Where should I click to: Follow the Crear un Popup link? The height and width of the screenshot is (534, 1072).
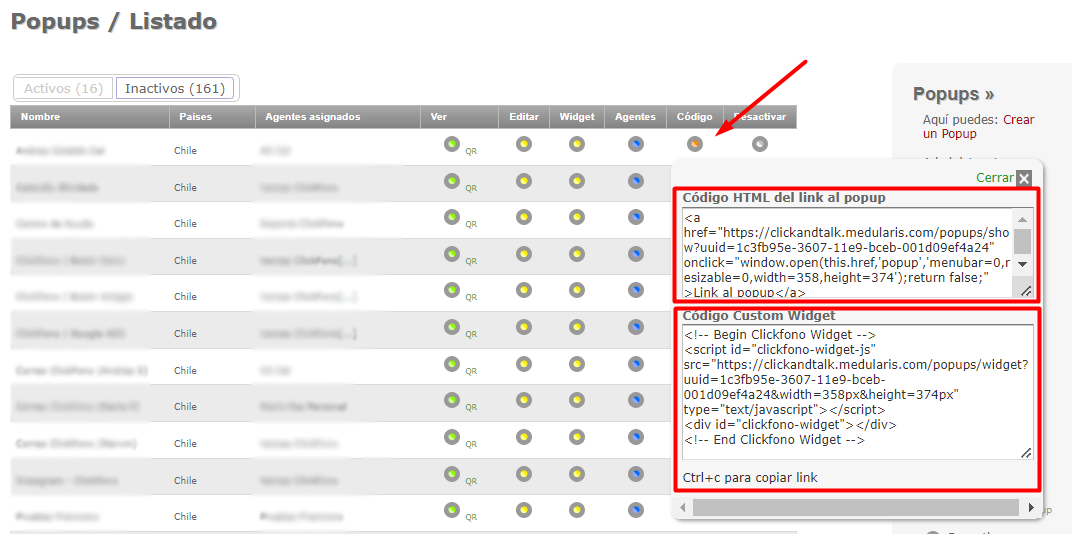(978, 126)
